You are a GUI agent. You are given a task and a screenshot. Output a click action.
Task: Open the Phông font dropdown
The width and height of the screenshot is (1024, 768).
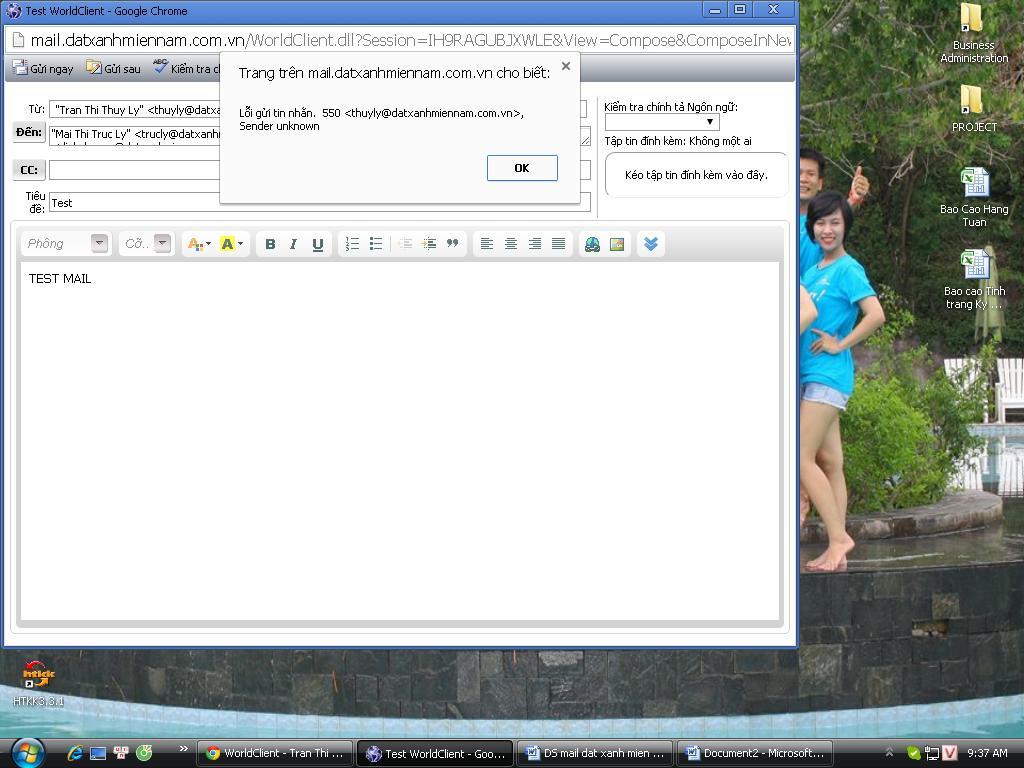pos(65,244)
